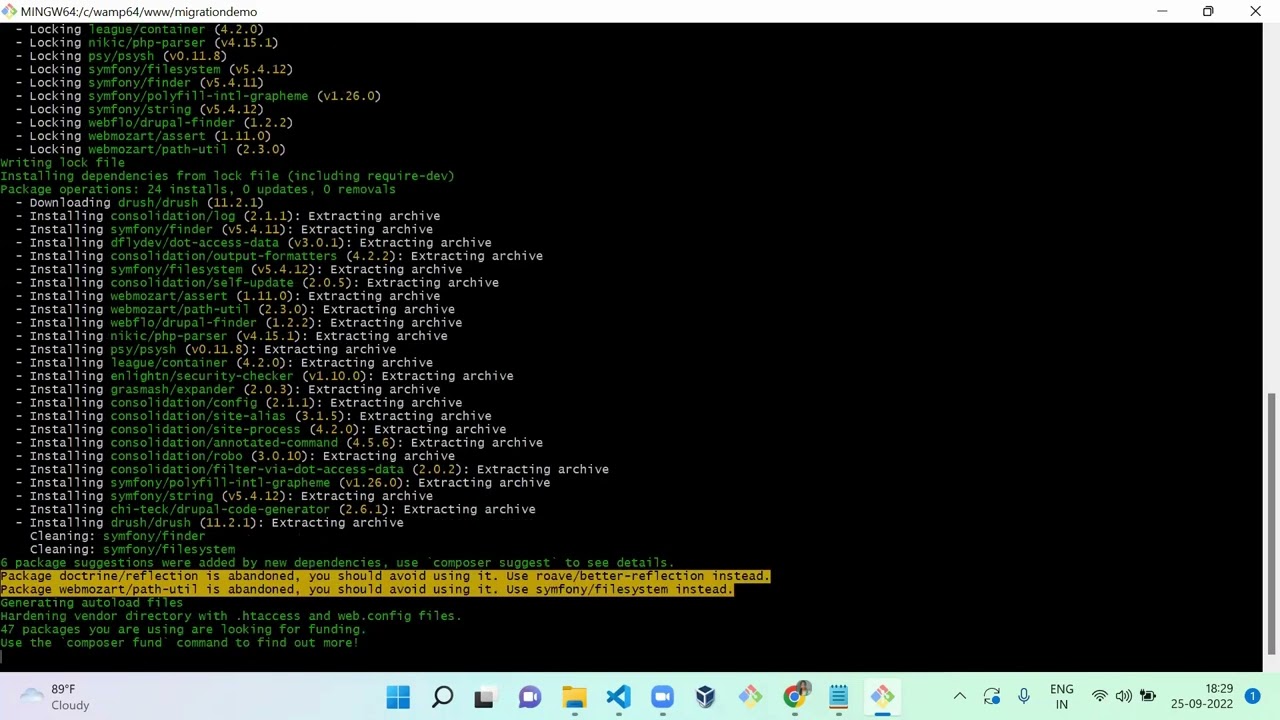Click the '47 packages you are using' funding line
Viewport: 1280px width, 720px height.
(183, 629)
